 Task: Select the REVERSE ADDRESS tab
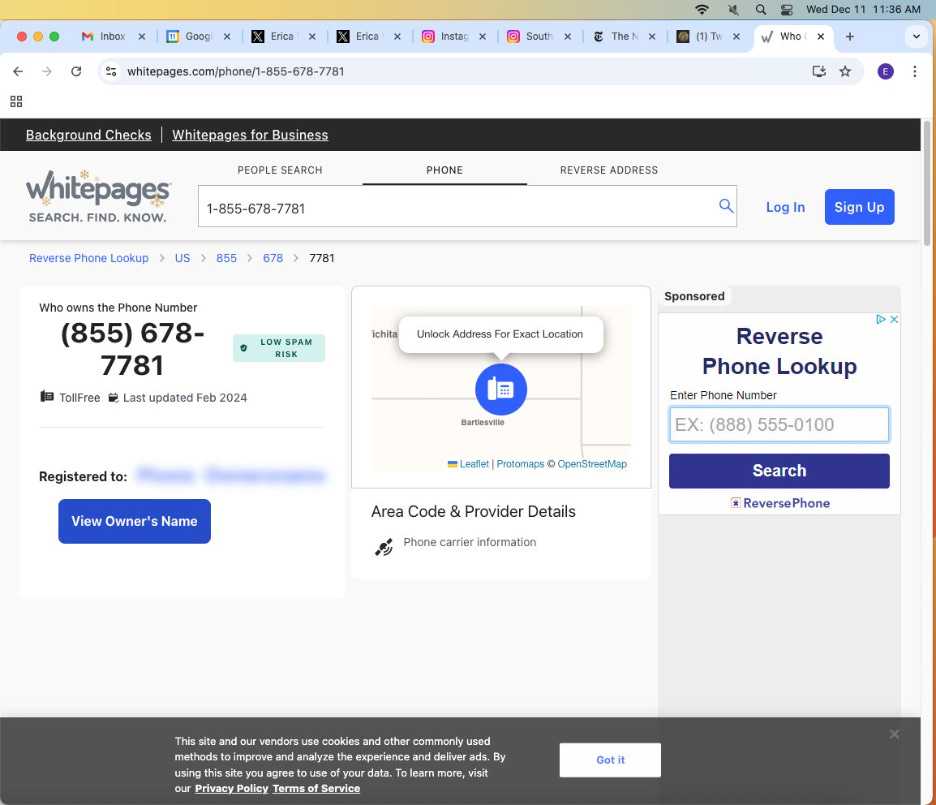609,170
